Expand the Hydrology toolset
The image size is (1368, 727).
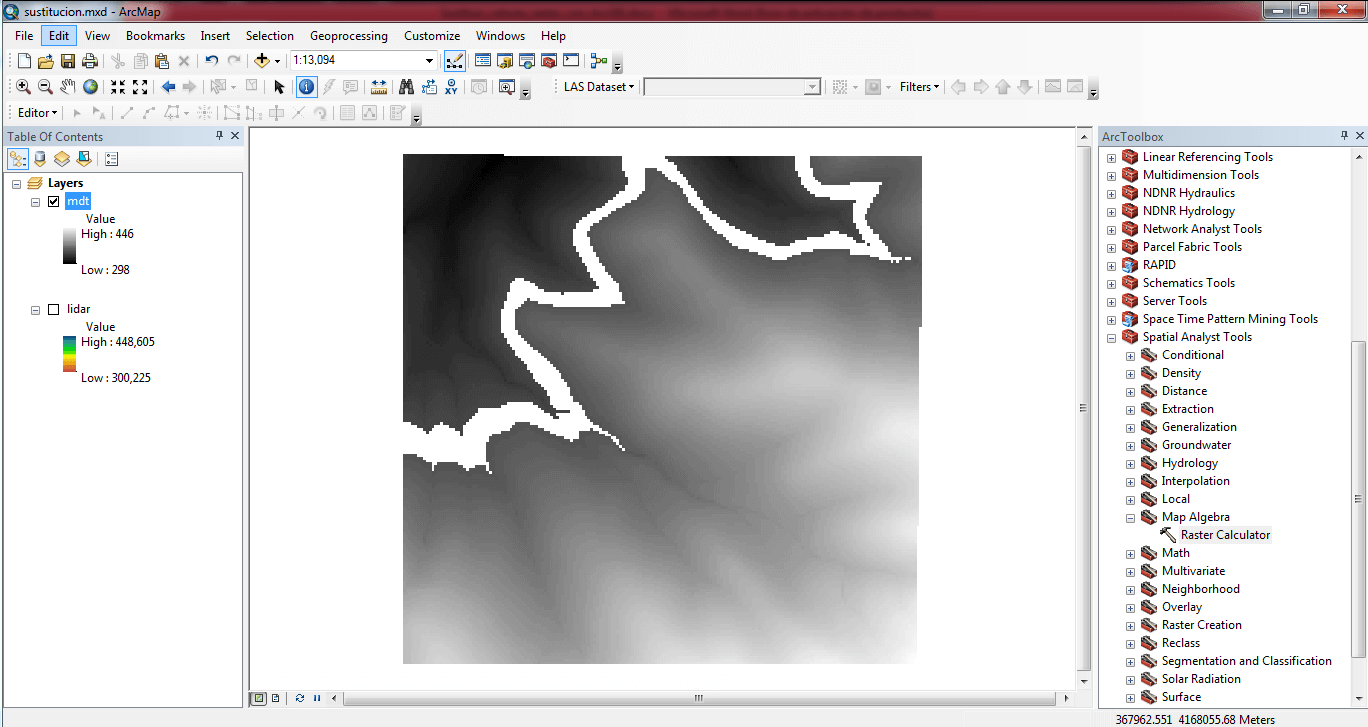(x=1130, y=463)
